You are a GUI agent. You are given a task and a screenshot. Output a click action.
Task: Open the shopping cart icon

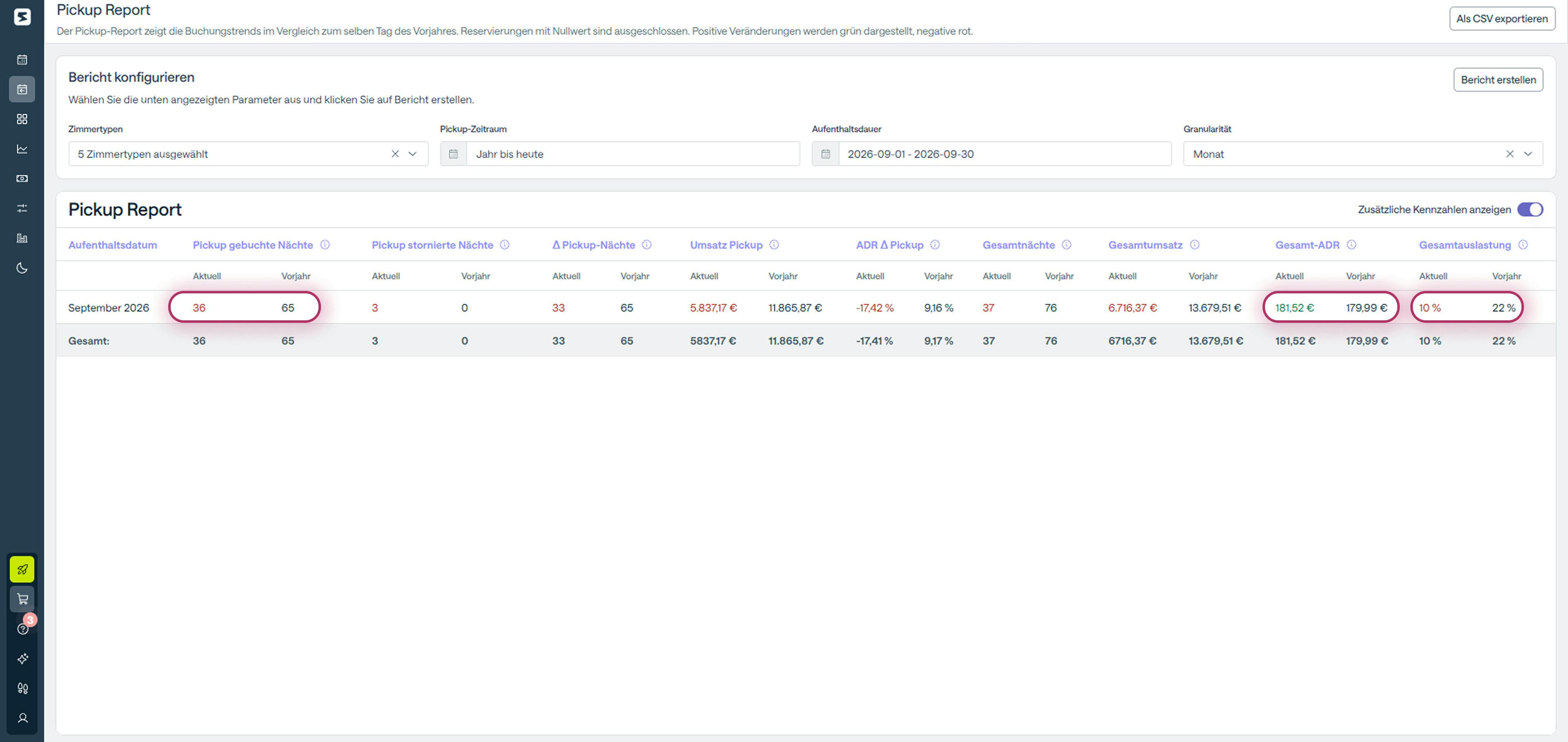(22, 599)
